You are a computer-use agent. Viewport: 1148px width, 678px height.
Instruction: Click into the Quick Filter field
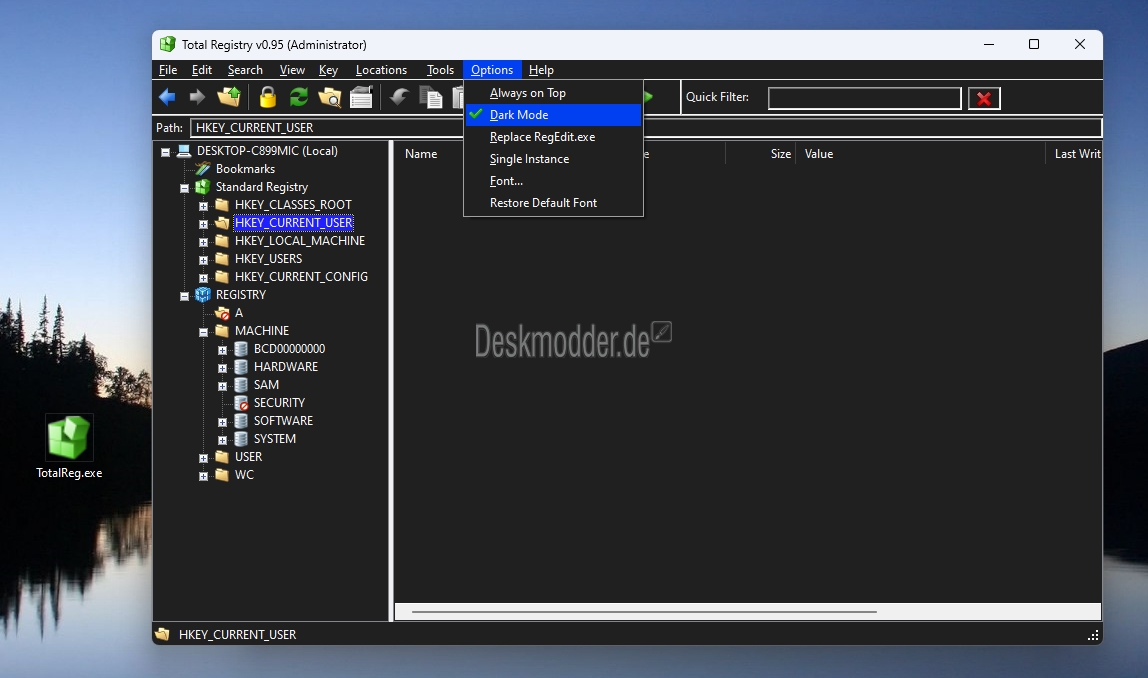865,98
